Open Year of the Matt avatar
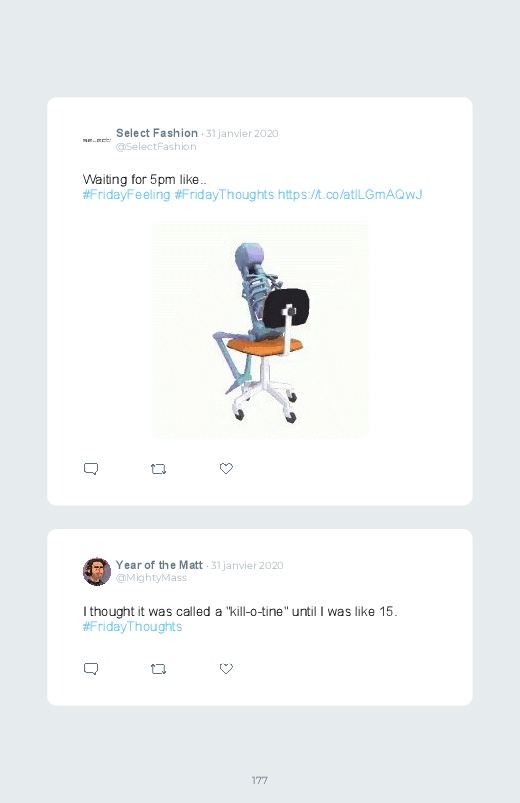520x803 pixels. click(97, 572)
